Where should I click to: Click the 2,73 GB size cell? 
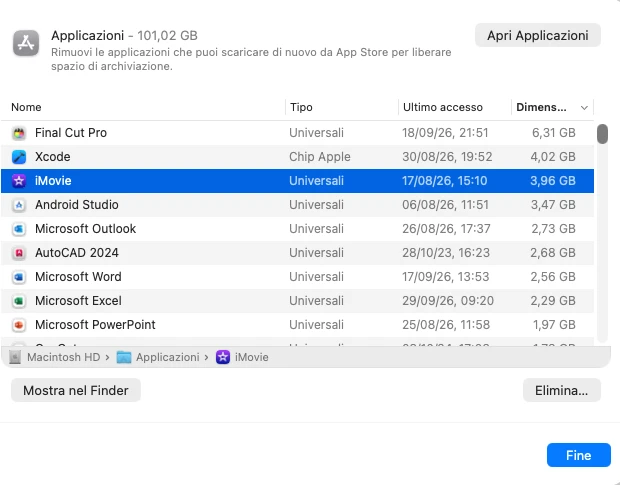(x=553, y=229)
